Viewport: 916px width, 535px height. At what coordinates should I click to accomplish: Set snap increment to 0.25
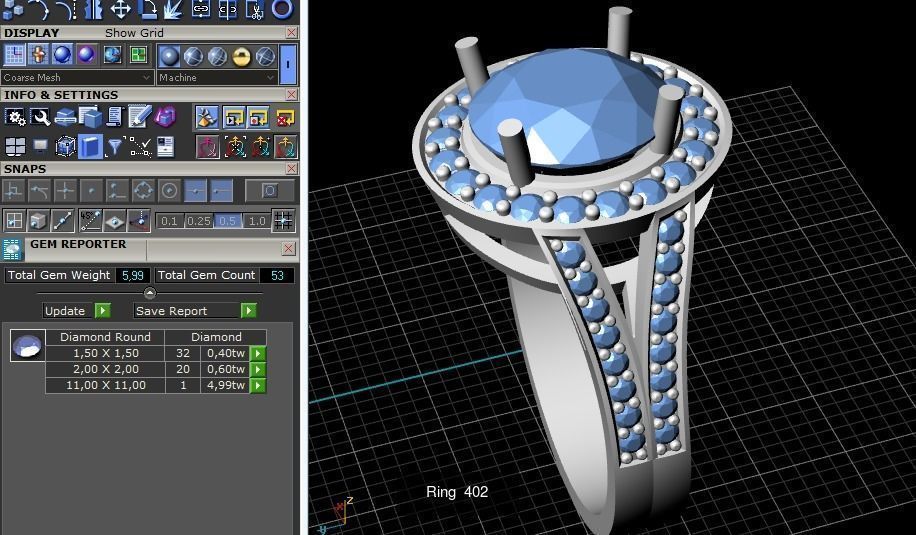pyautogui.click(x=199, y=221)
